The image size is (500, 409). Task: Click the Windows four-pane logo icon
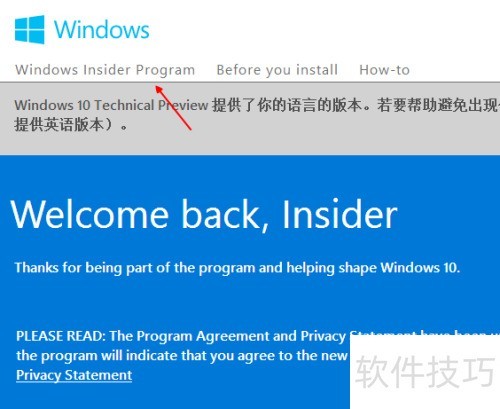(29, 29)
